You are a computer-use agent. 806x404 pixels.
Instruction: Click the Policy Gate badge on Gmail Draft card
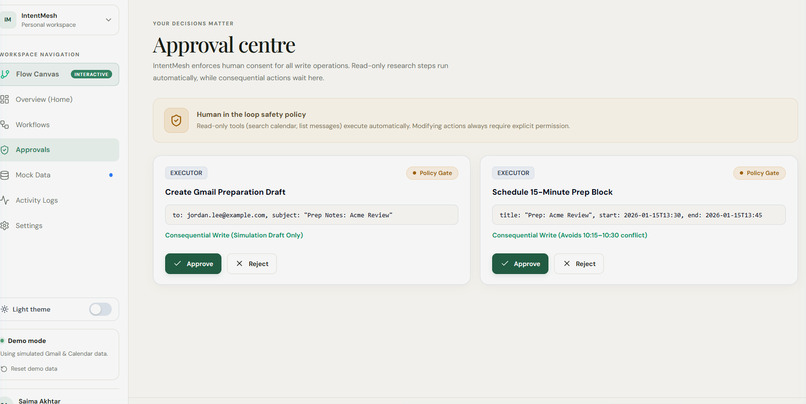pos(432,173)
